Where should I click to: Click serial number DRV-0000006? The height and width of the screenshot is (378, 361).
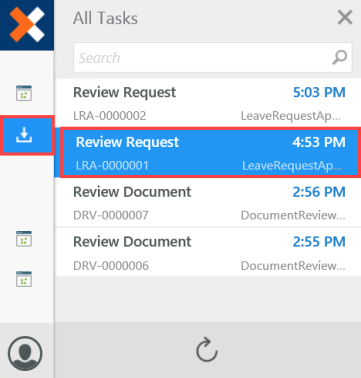click(111, 266)
